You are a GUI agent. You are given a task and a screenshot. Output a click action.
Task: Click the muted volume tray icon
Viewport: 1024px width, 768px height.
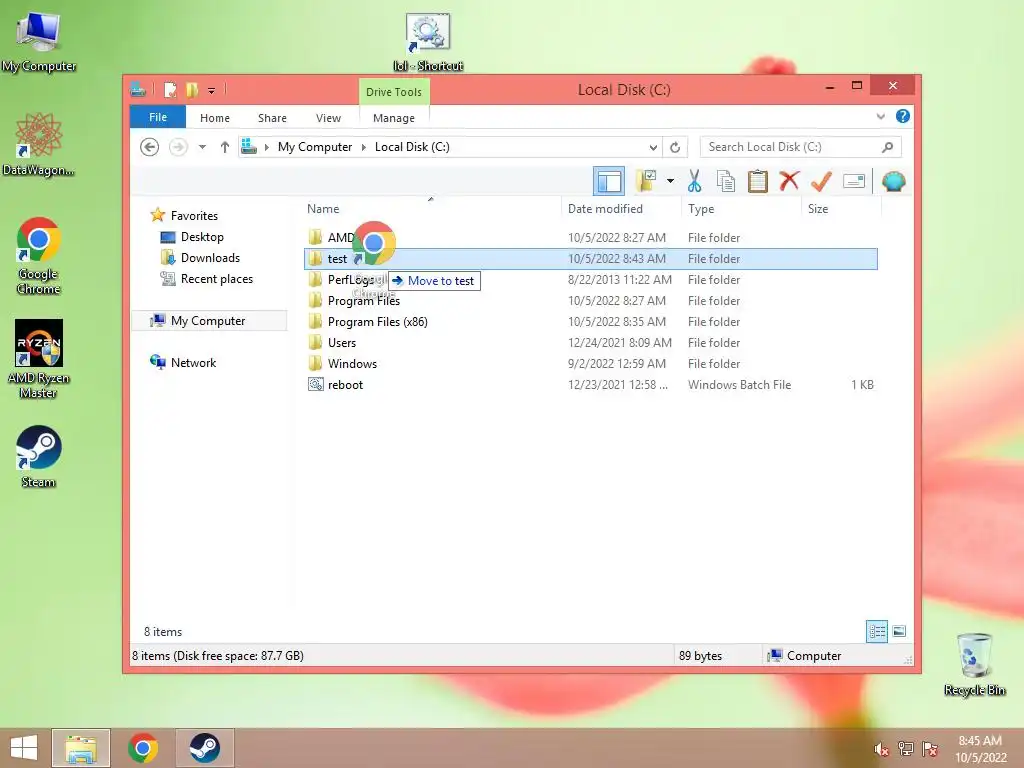[x=881, y=749]
